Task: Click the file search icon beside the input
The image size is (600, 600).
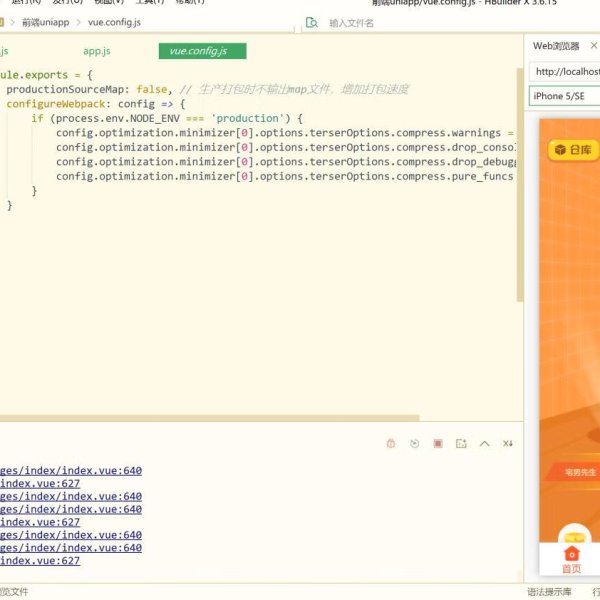Action: [x=312, y=22]
